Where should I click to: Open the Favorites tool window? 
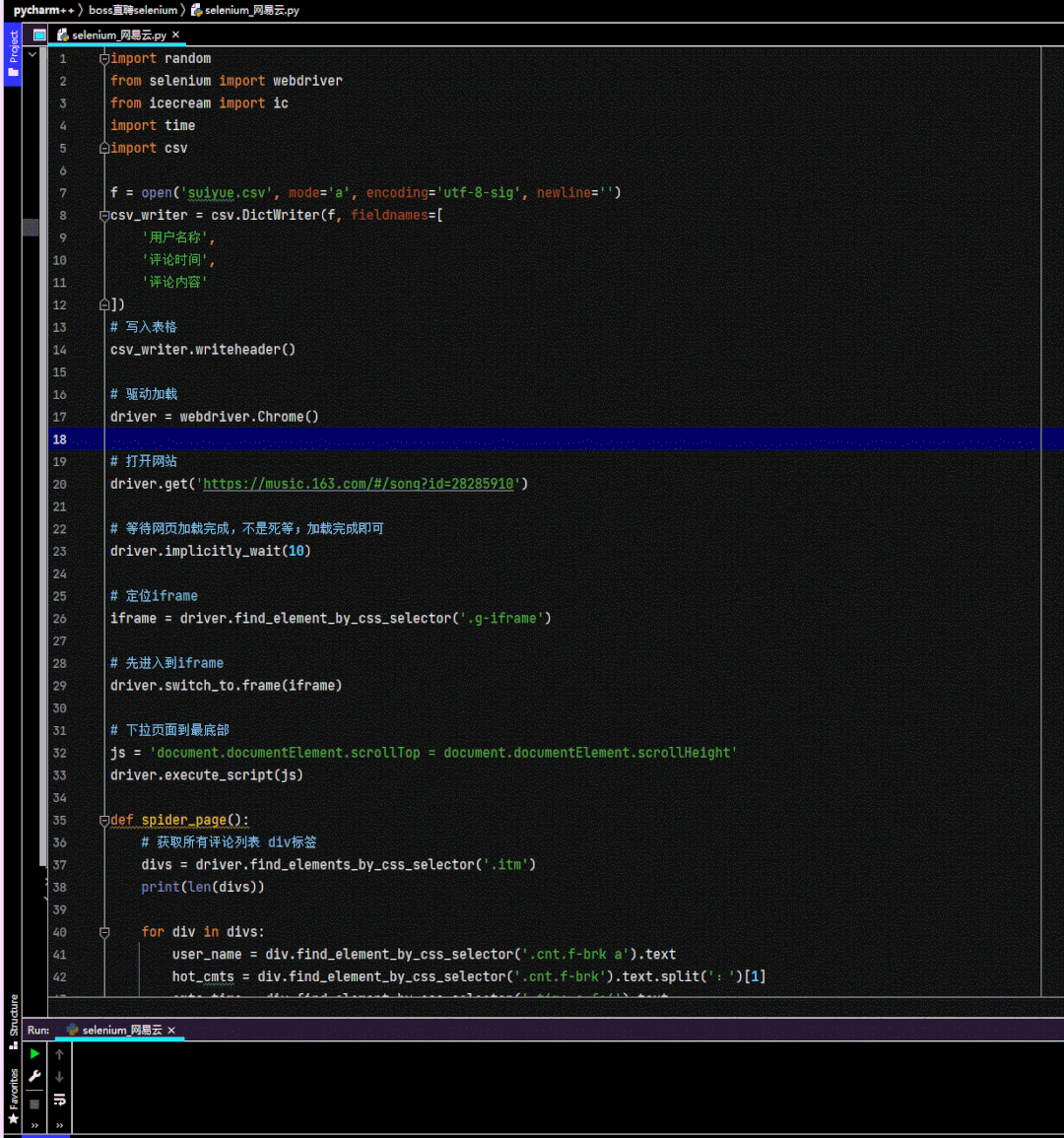13,1096
